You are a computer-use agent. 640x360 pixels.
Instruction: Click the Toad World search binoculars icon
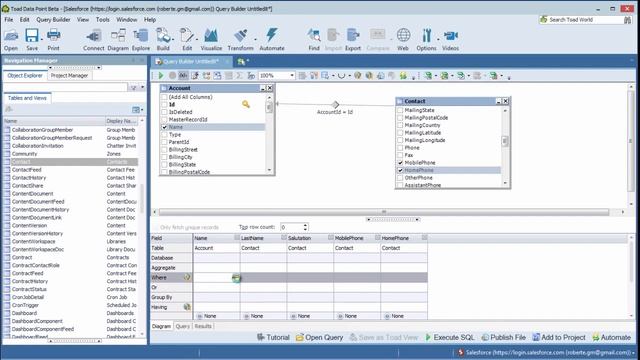click(627, 20)
